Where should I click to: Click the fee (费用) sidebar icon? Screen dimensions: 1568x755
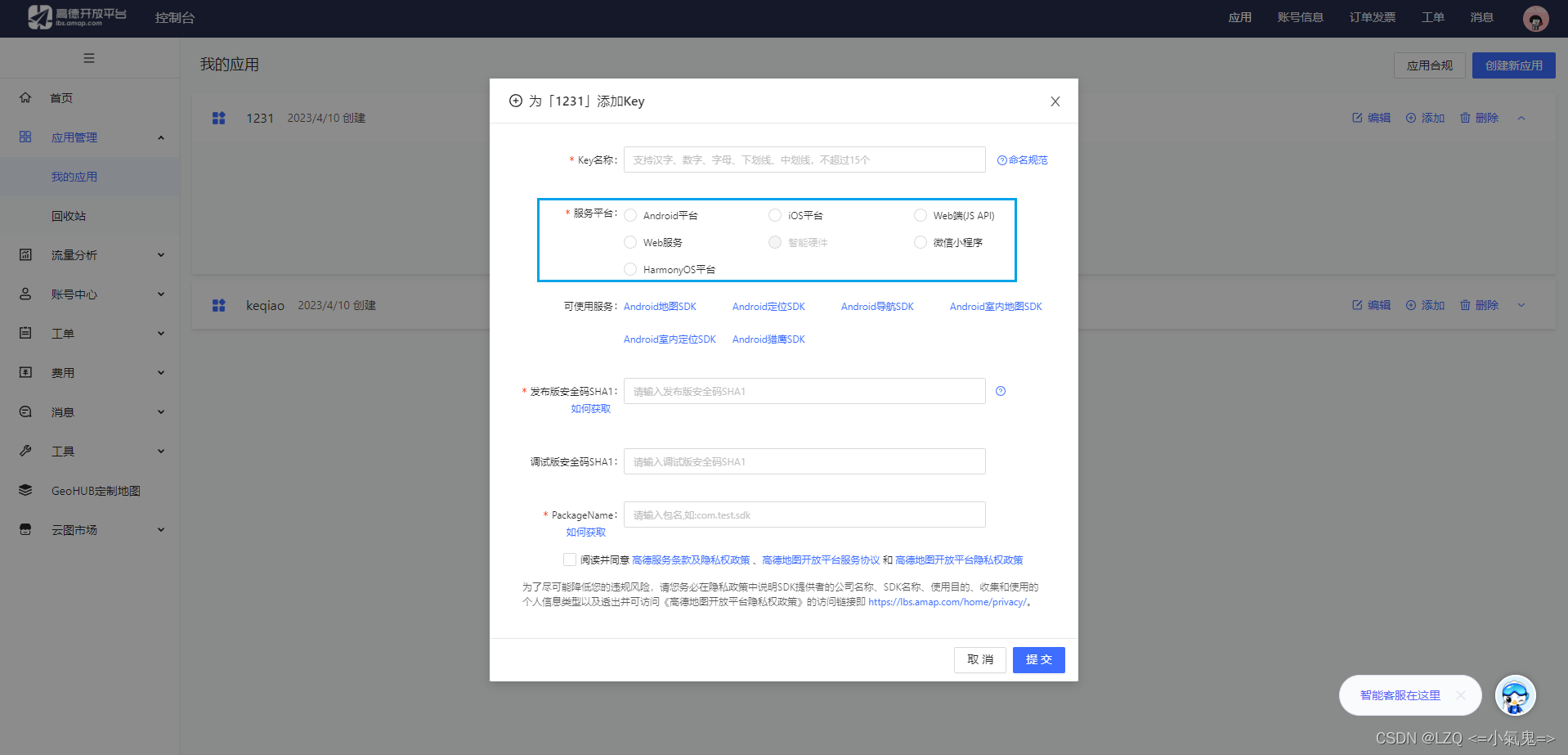25,372
